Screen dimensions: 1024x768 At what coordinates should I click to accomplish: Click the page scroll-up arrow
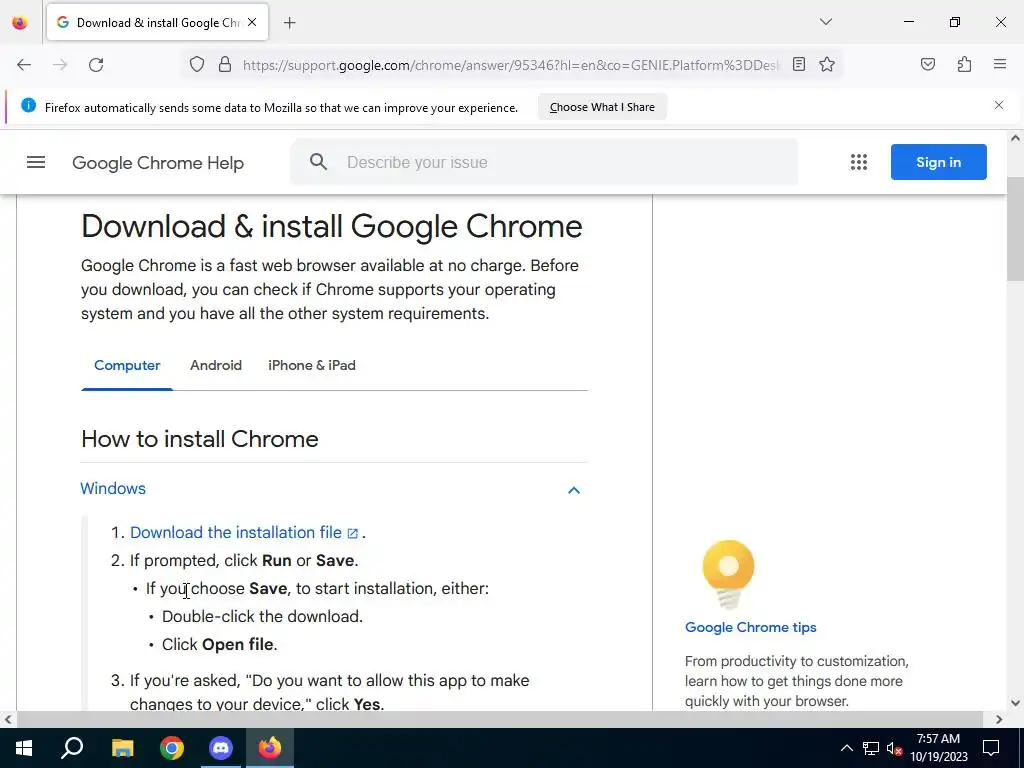click(1015, 138)
